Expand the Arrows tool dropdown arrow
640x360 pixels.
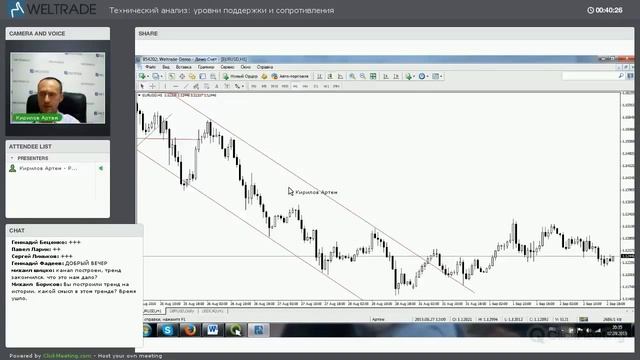pos(243,86)
